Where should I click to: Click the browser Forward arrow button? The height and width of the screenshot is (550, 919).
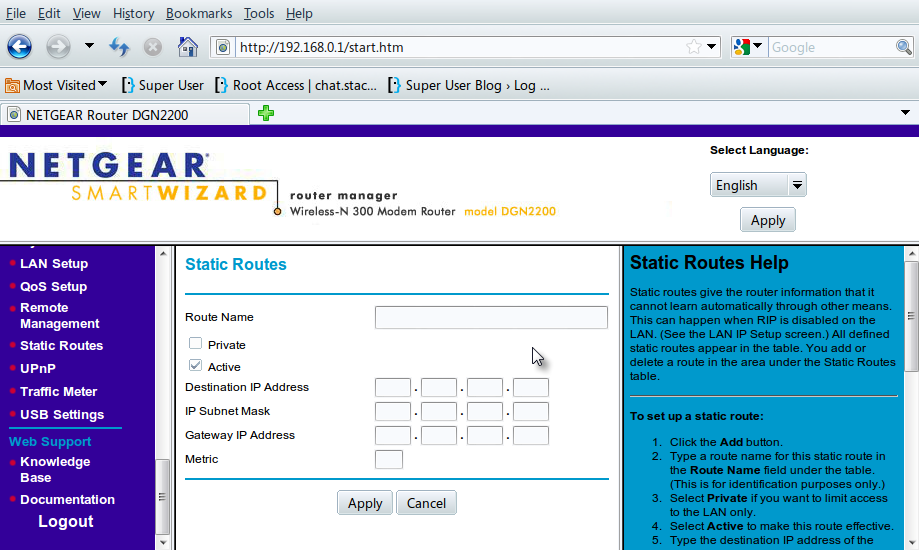58,46
